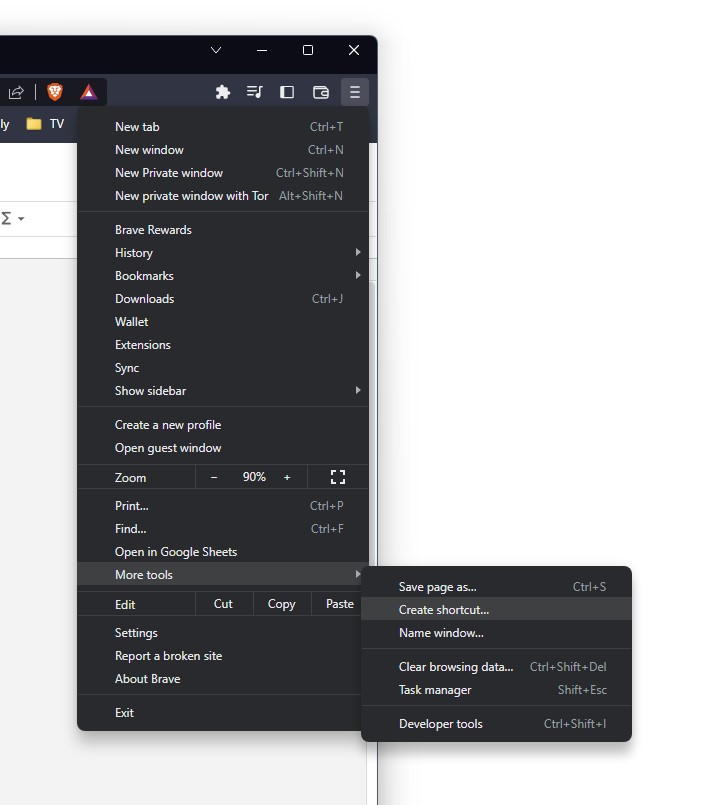Viewport: 705px width, 805px height.
Task: Decrease zoom with the minus button
Action: pos(214,477)
